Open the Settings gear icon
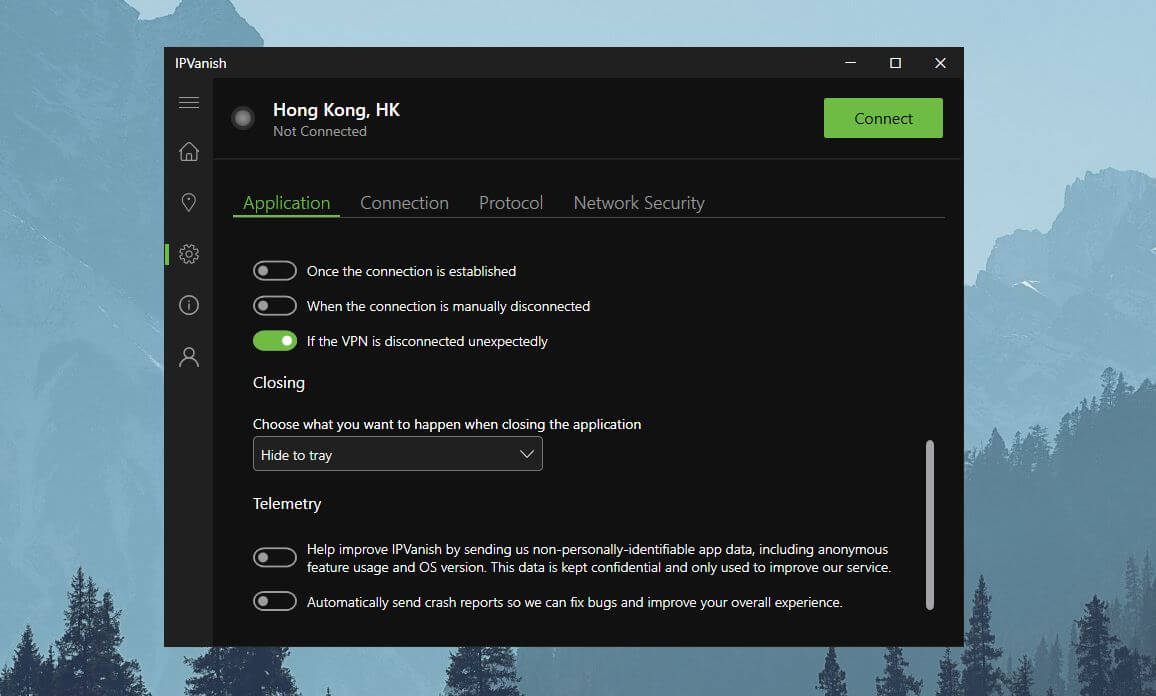Image resolution: width=1156 pixels, height=696 pixels. [x=189, y=254]
